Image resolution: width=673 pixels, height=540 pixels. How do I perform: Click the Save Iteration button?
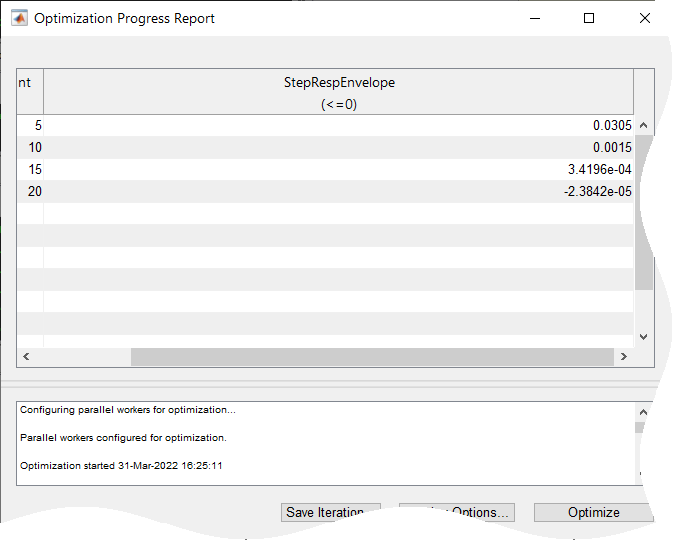click(x=330, y=513)
